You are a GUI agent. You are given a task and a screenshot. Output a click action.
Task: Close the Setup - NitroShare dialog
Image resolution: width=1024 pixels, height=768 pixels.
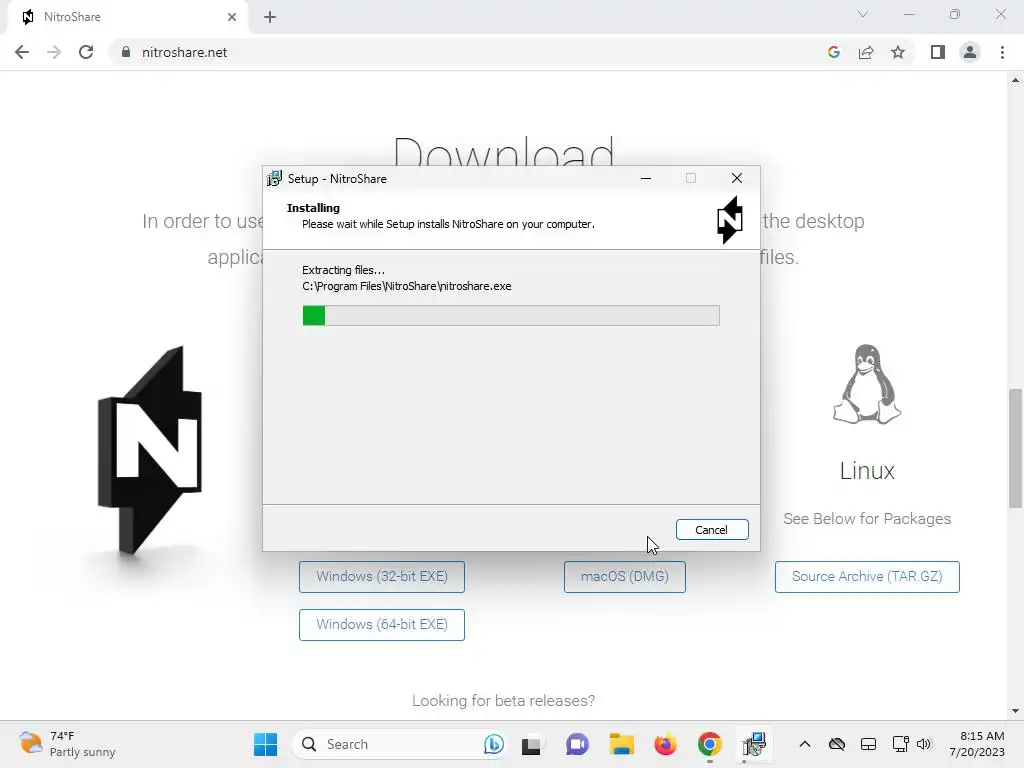(737, 178)
